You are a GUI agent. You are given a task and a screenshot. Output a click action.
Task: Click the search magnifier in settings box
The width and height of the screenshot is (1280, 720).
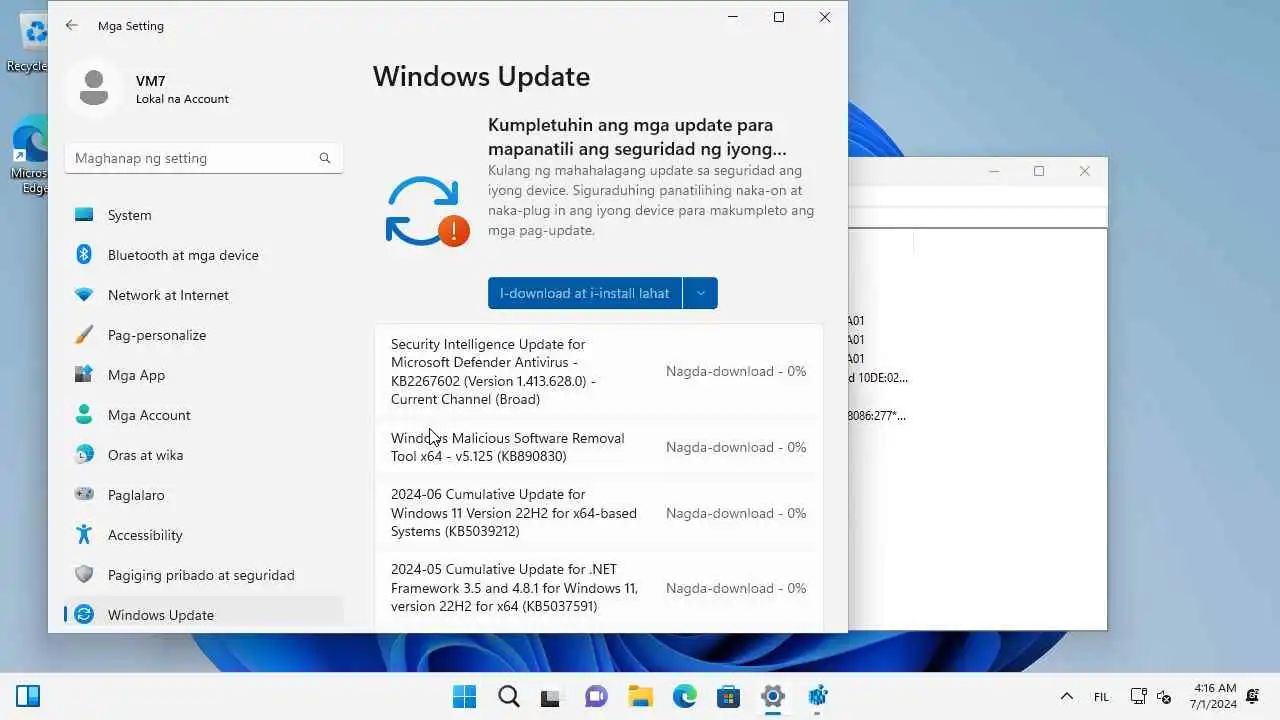(325, 158)
